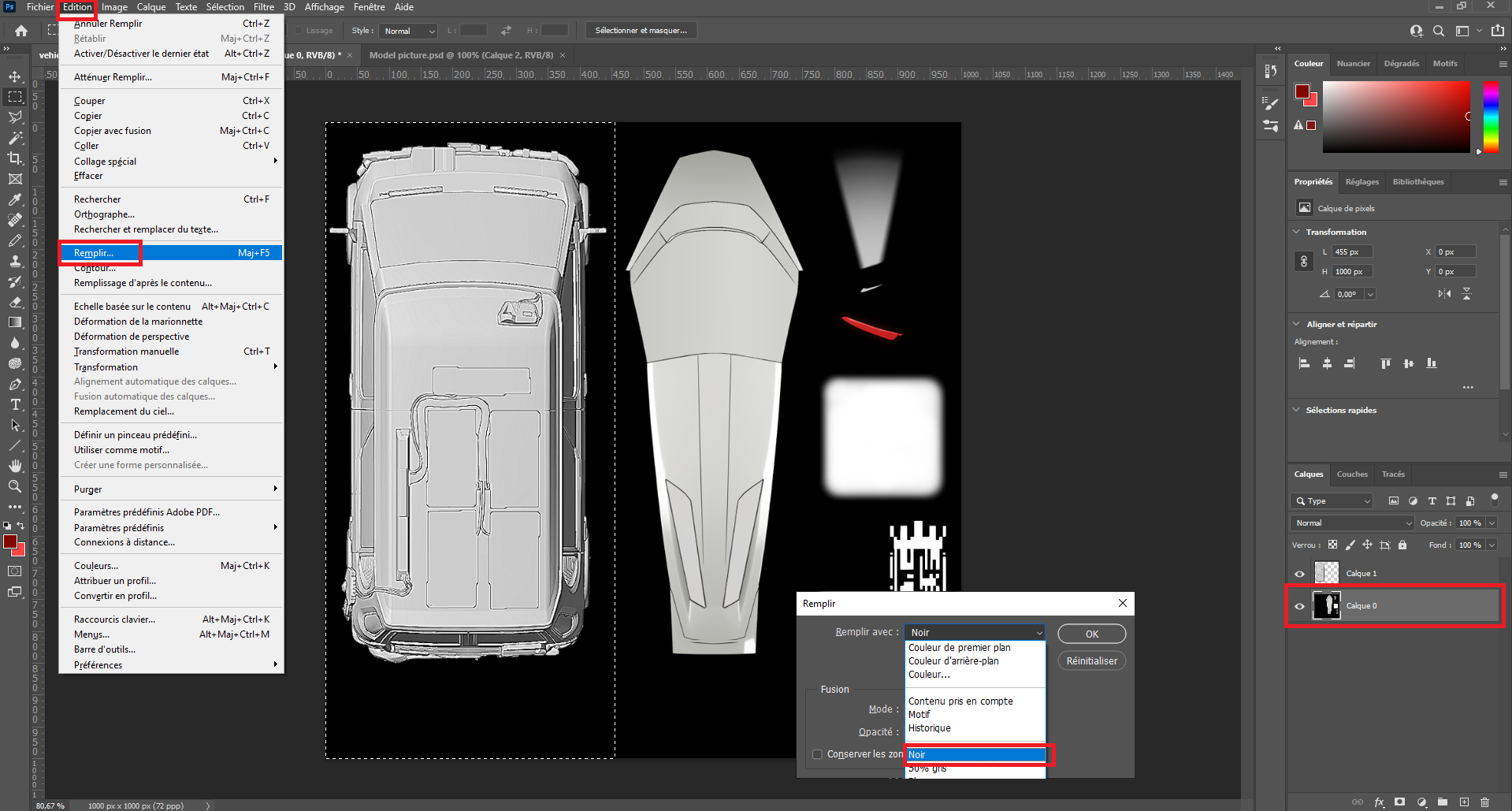Toggle visibility of Calque 0 layer
Viewport: 1512px width, 811px height.
coord(1300,606)
